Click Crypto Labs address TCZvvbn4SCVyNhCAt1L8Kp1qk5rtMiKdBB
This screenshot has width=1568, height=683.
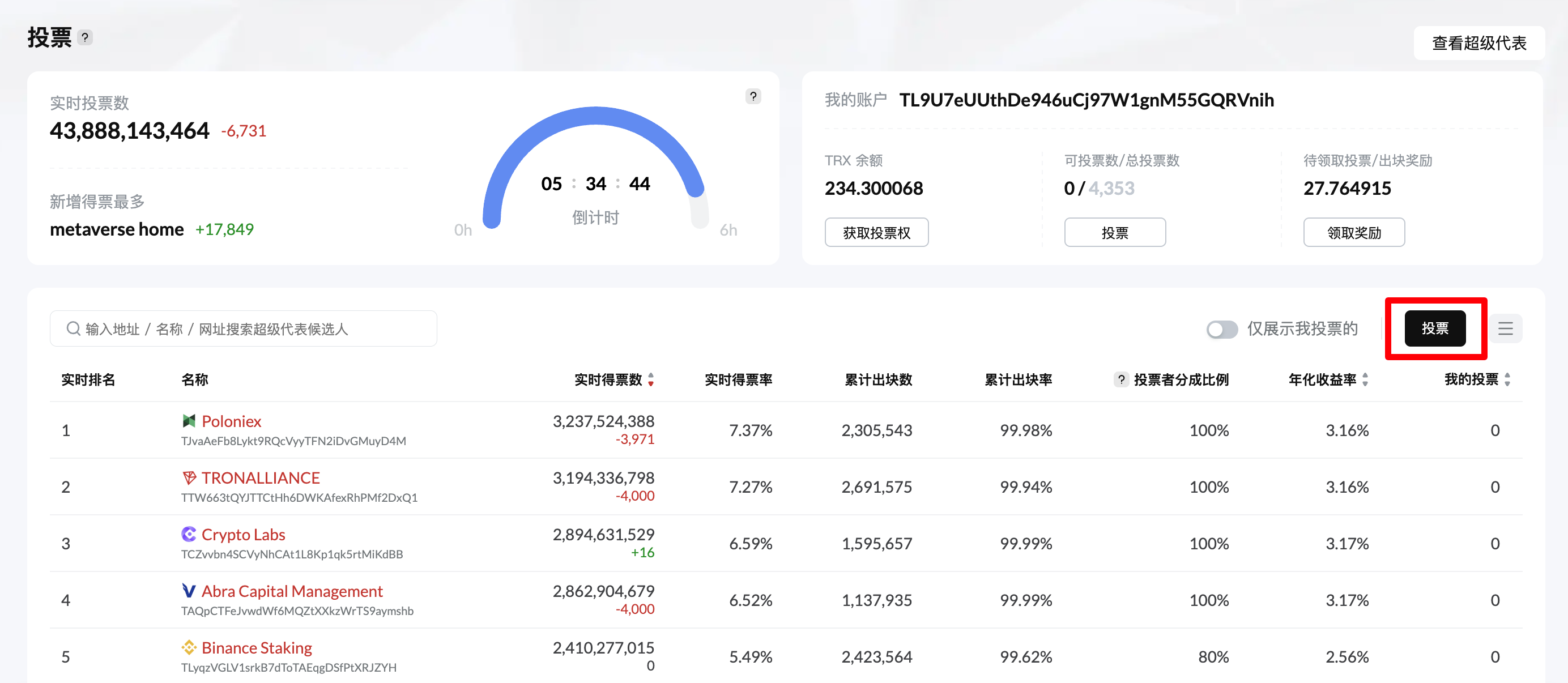point(292,554)
